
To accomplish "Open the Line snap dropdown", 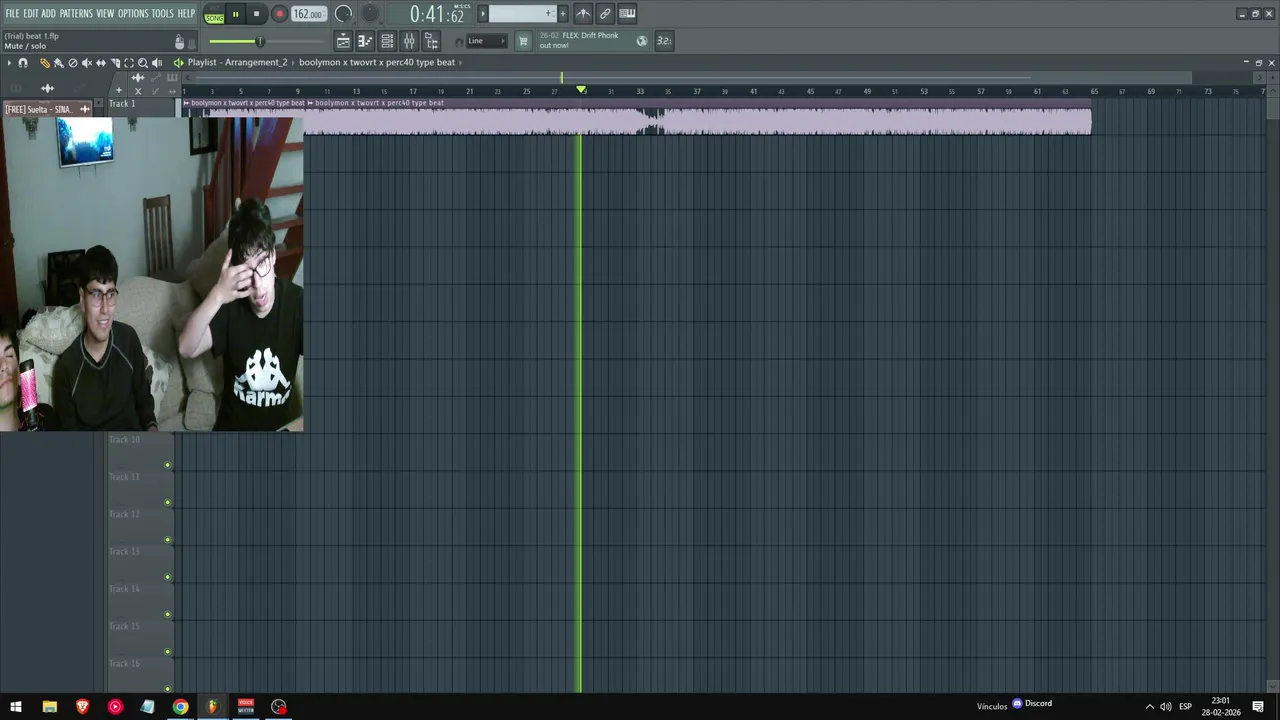I will (x=488, y=41).
